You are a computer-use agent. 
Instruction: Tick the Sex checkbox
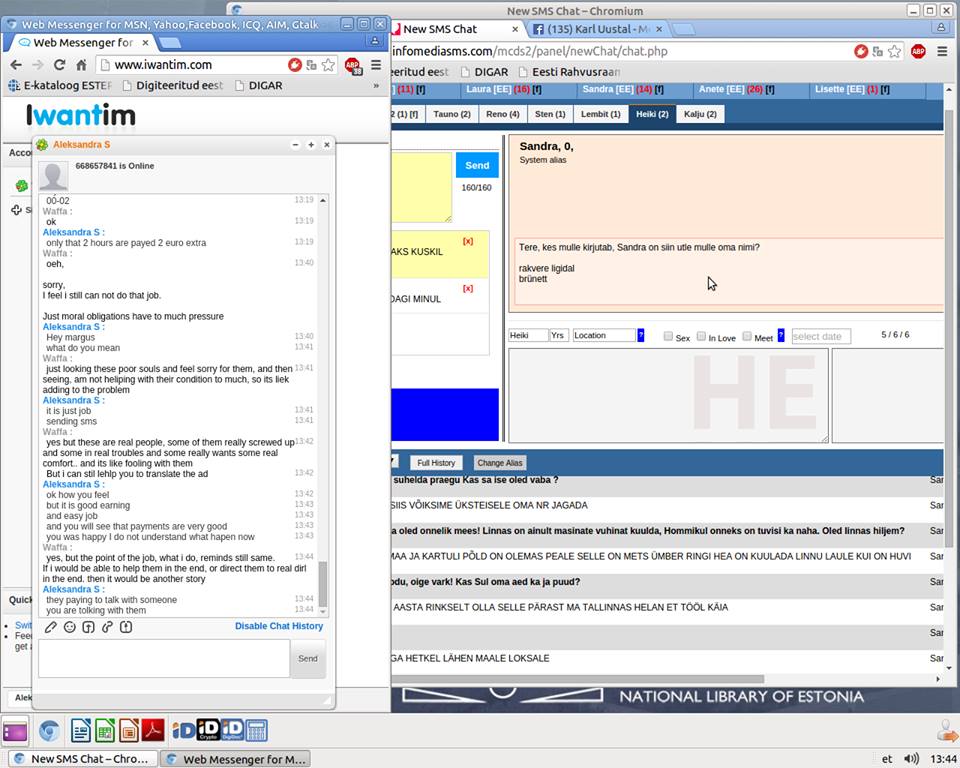pos(669,336)
